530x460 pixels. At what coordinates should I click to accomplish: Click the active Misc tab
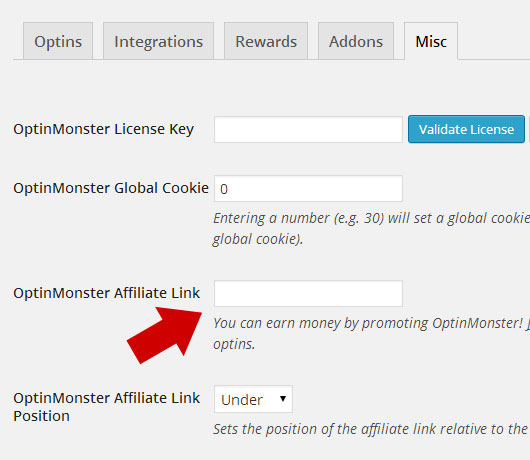tap(431, 41)
